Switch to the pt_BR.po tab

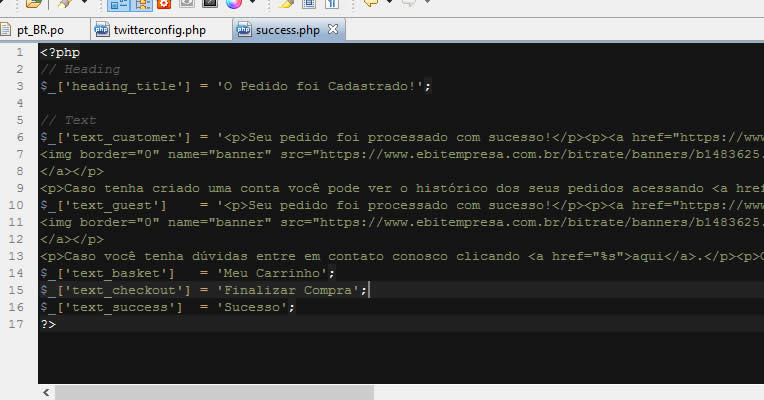click(41, 30)
